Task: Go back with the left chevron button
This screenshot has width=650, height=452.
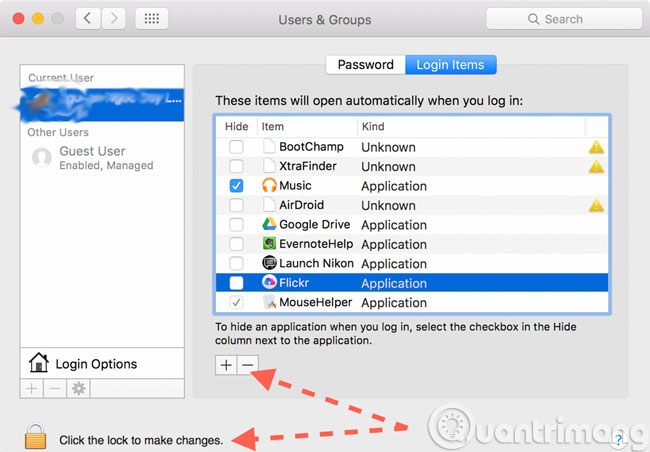Action: (x=88, y=19)
